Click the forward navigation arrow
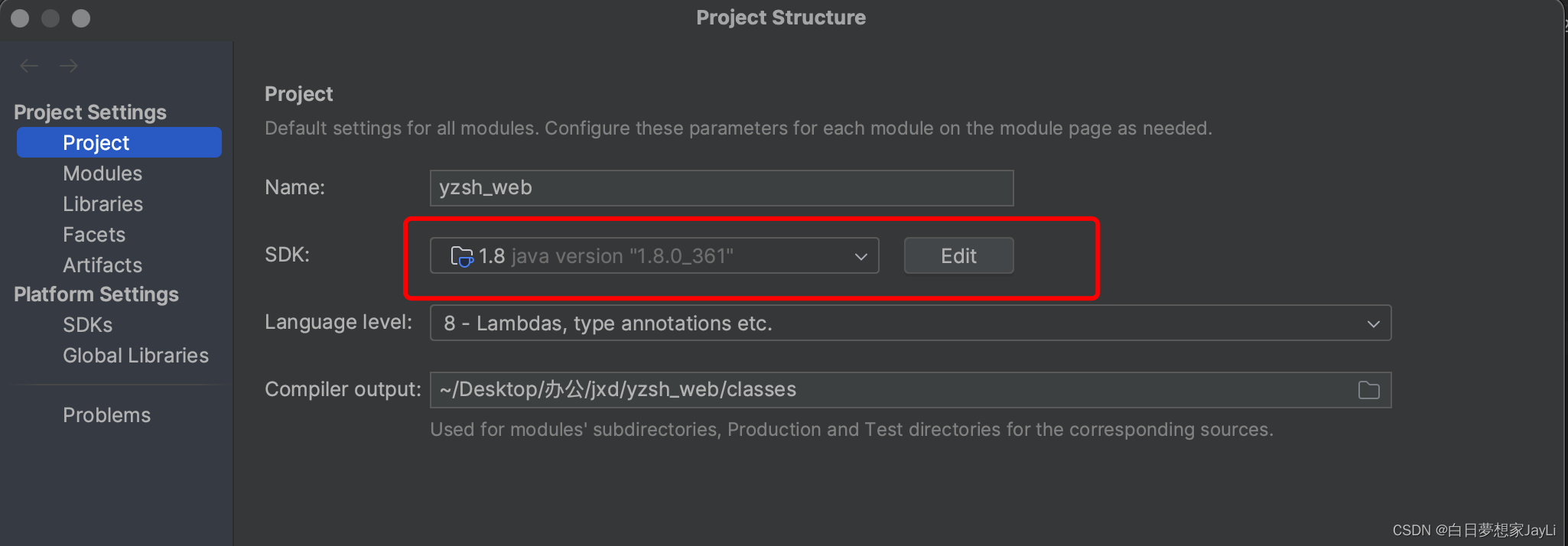Viewport: 1568px width, 546px height. [x=69, y=67]
